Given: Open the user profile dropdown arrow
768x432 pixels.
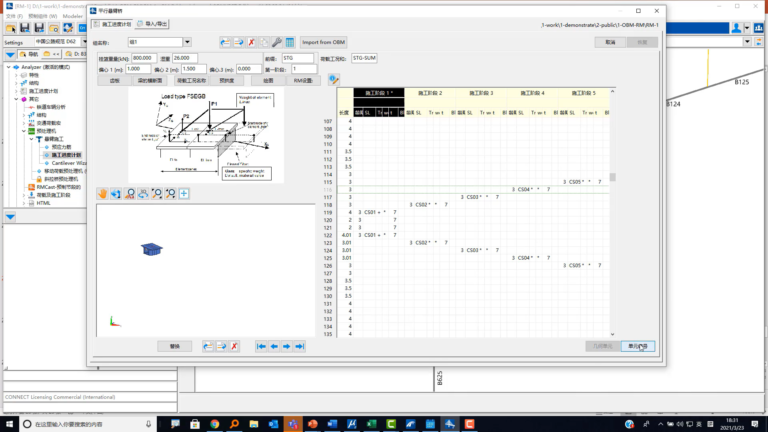Looking at the screenshot, I should 747,28.
